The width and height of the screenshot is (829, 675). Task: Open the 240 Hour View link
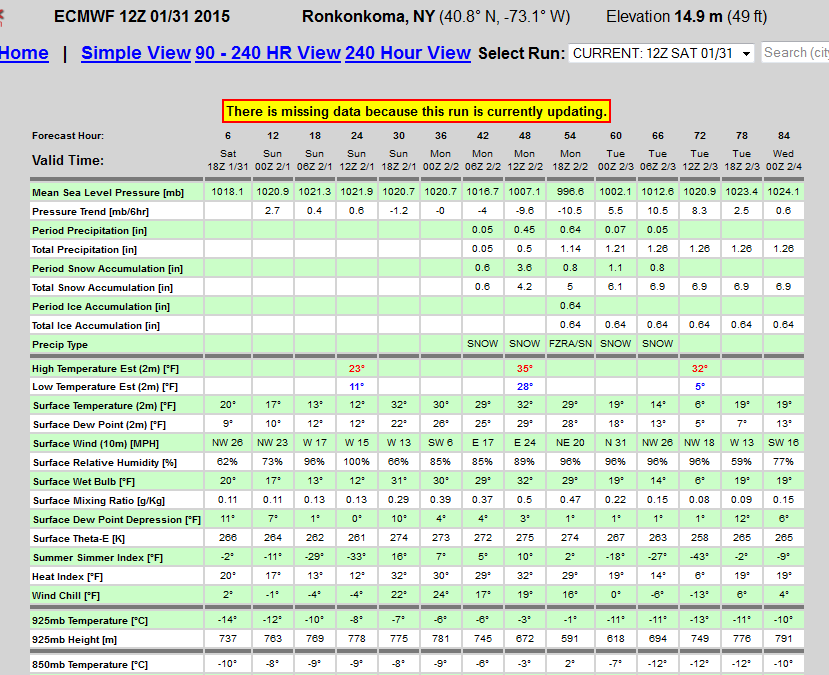[408, 53]
